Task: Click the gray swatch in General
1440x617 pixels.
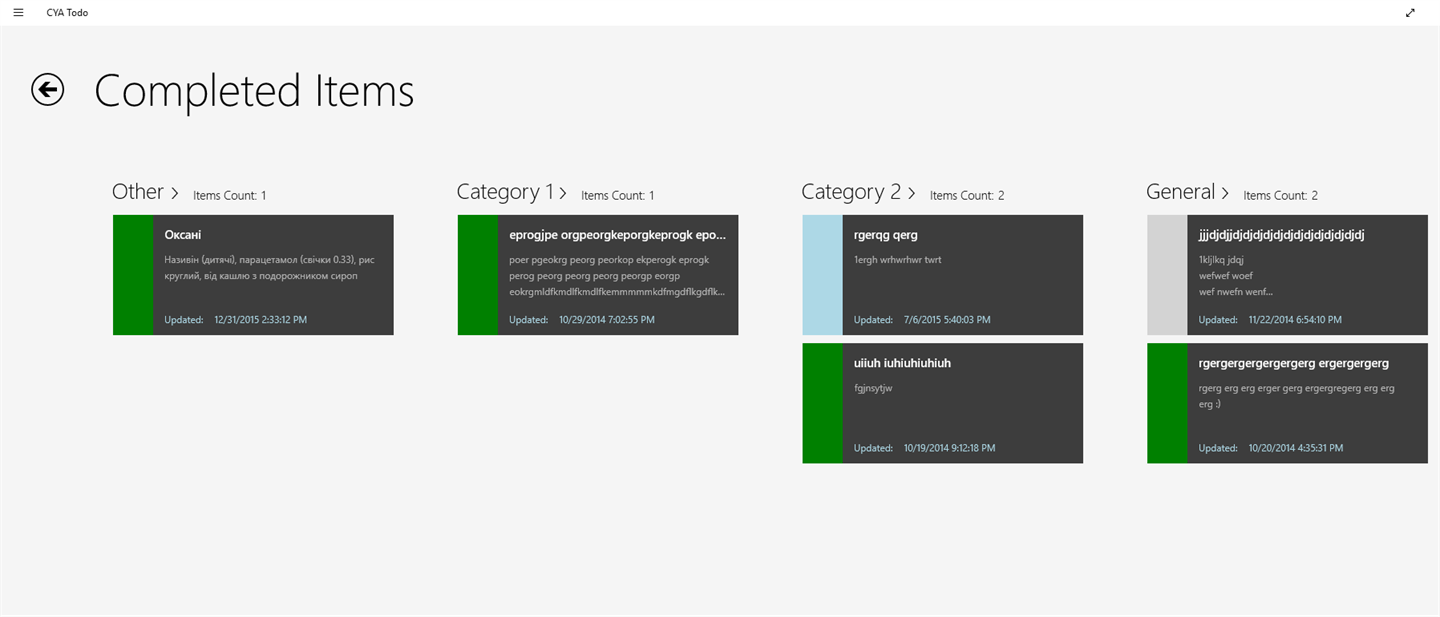Action: pyautogui.click(x=1167, y=275)
